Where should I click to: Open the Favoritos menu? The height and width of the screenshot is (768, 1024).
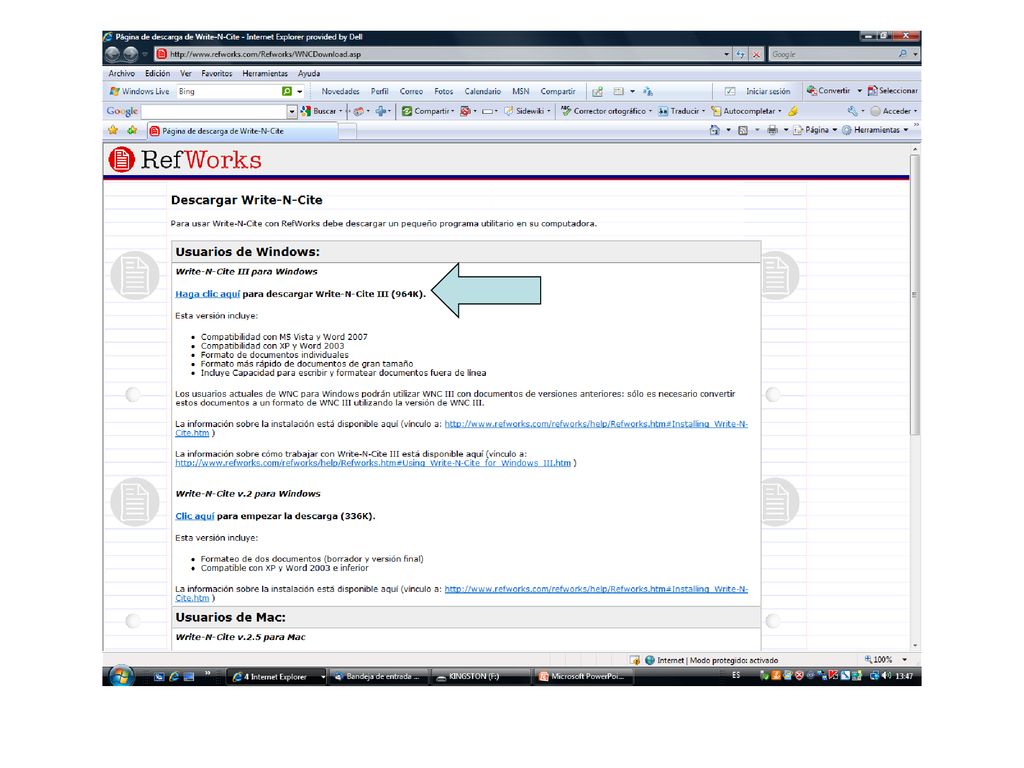[217, 74]
